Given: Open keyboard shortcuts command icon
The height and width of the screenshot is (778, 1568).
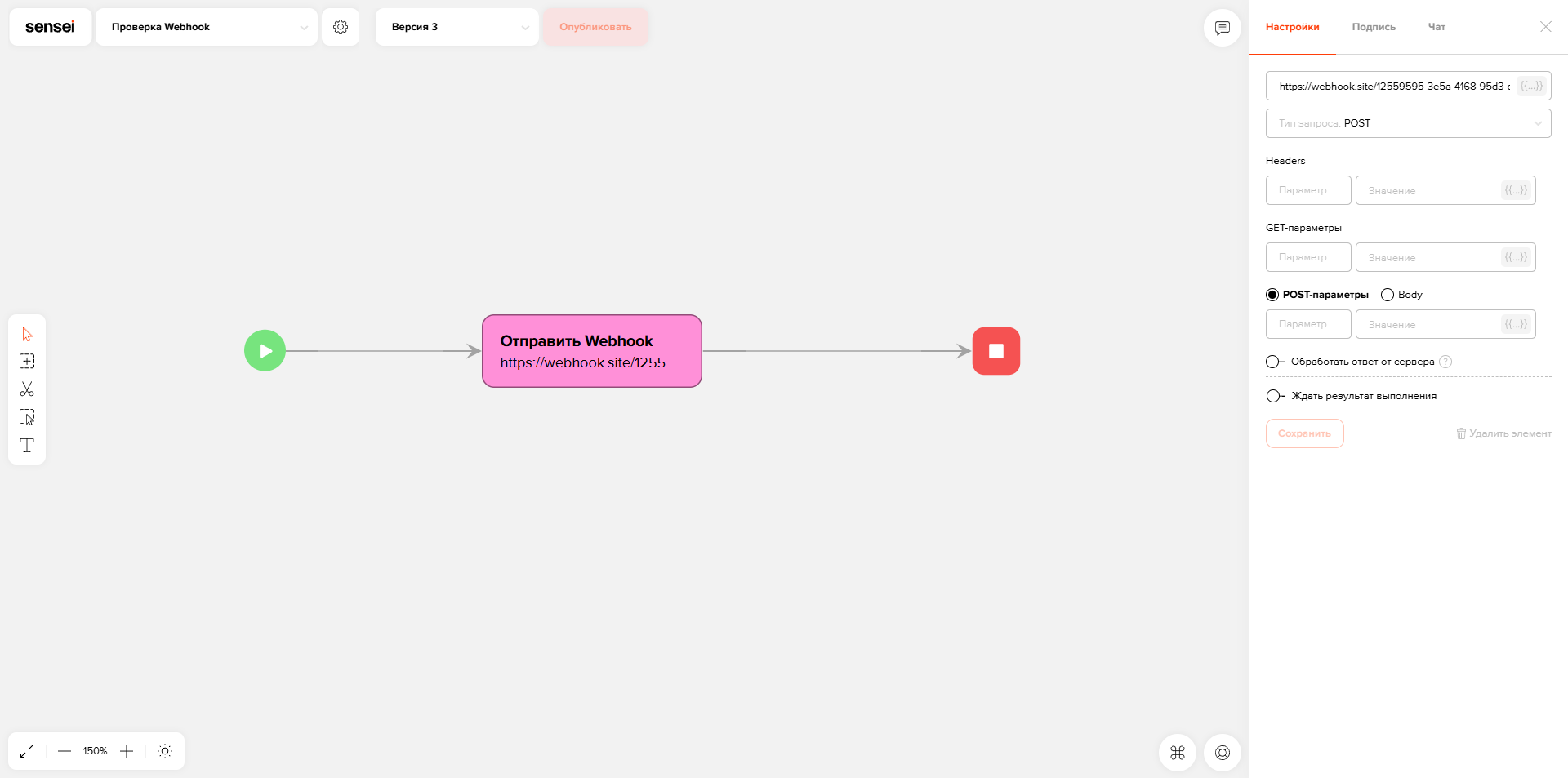Looking at the screenshot, I should pyautogui.click(x=1178, y=753).
